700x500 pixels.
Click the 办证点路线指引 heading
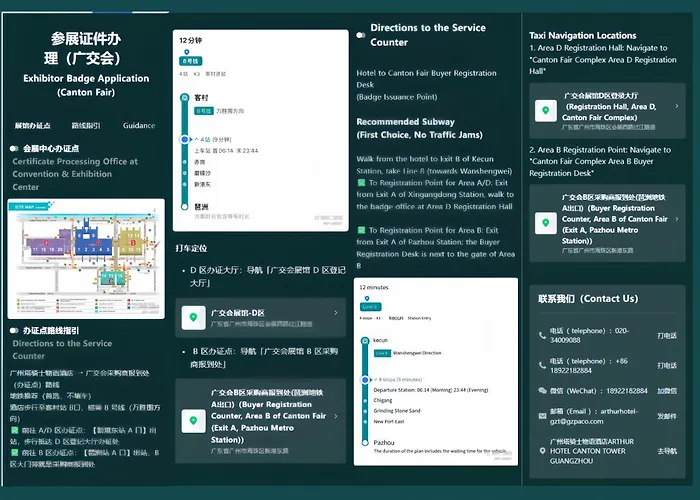click(51, 331)
